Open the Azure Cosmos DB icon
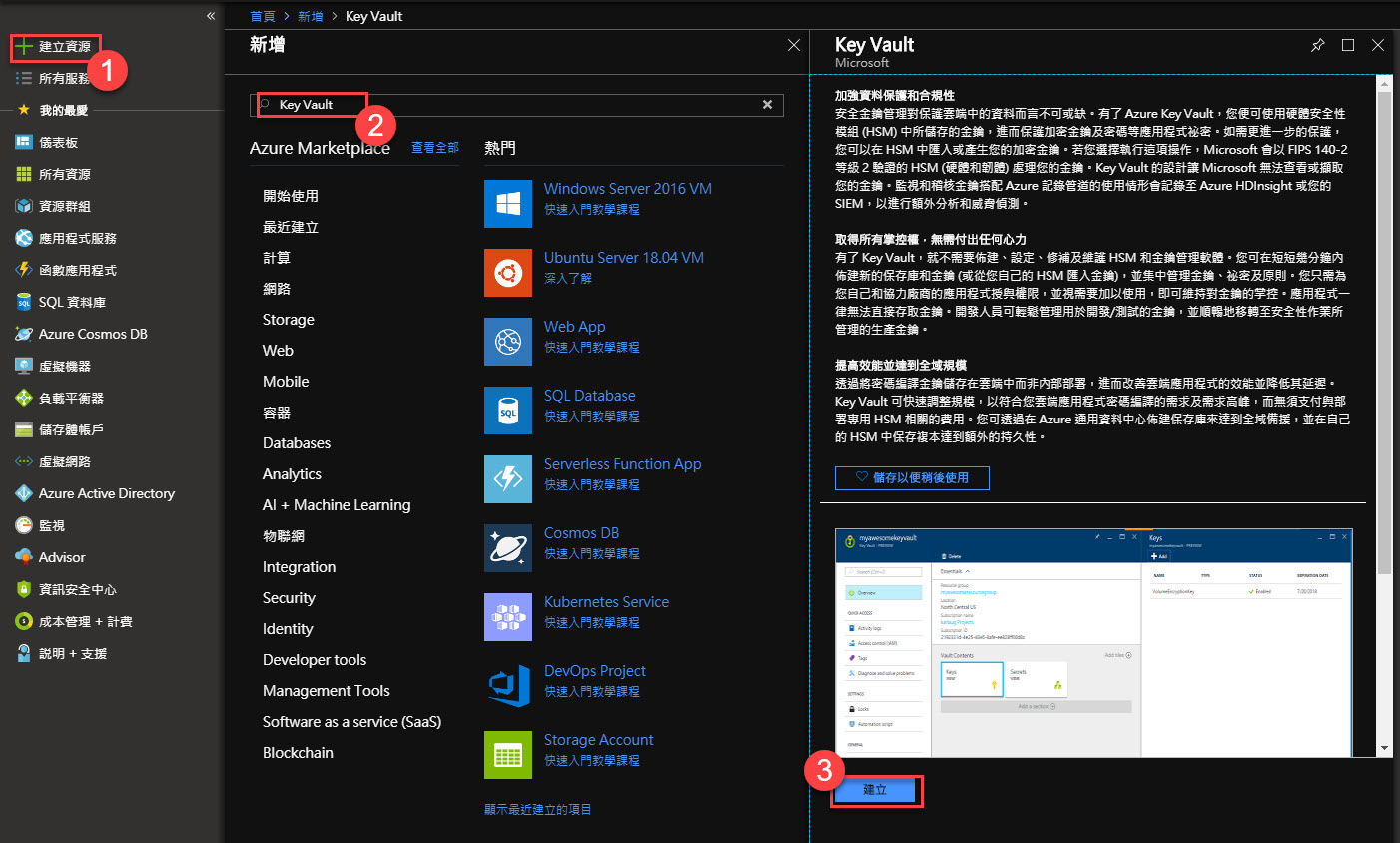This screenshot has width=1400, height=843. 24,334
